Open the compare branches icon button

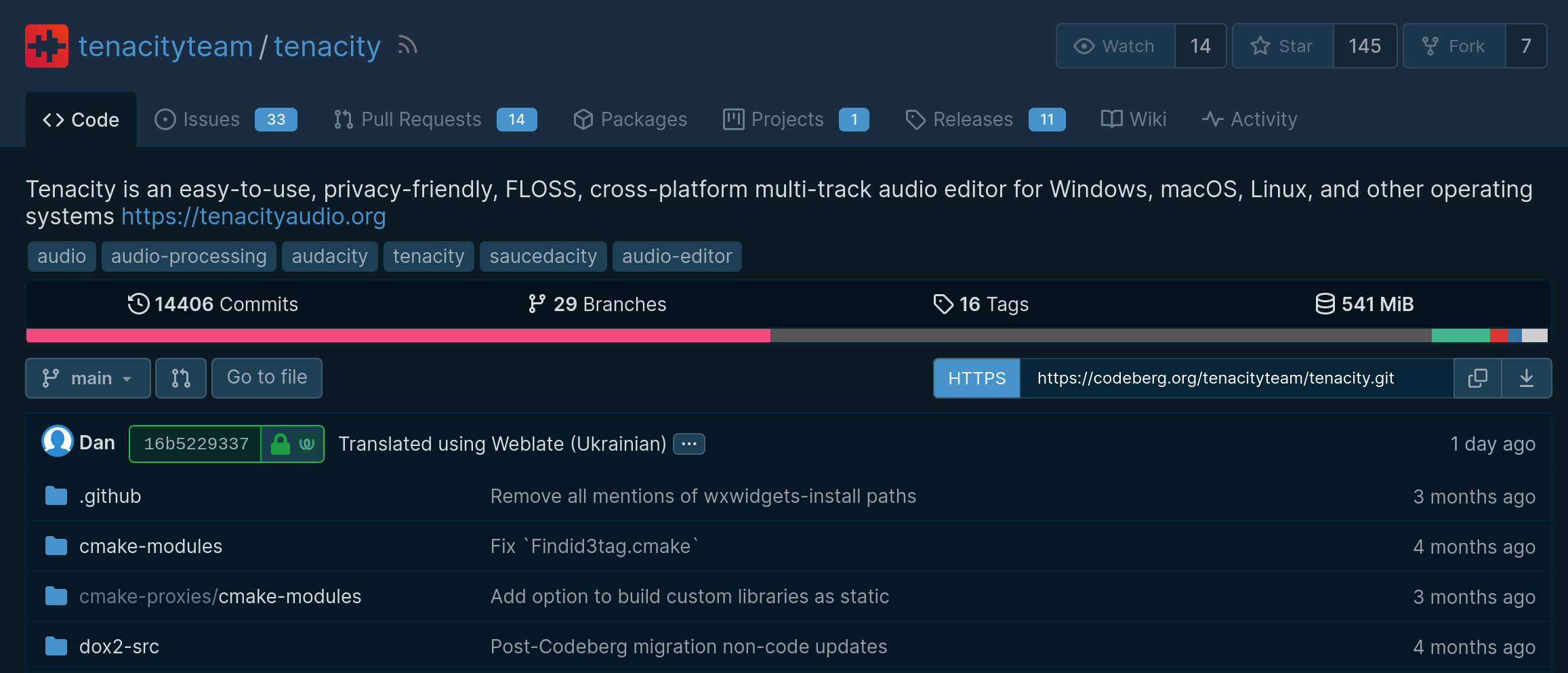tap(181, 378)
